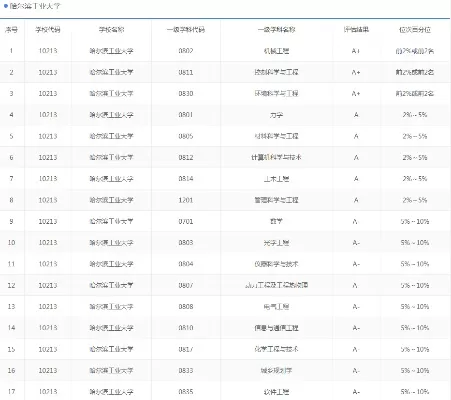The height and width of the screenshot is (400, 451).
Task: Select subject code 0812
Action: click(x=186, y=158)
